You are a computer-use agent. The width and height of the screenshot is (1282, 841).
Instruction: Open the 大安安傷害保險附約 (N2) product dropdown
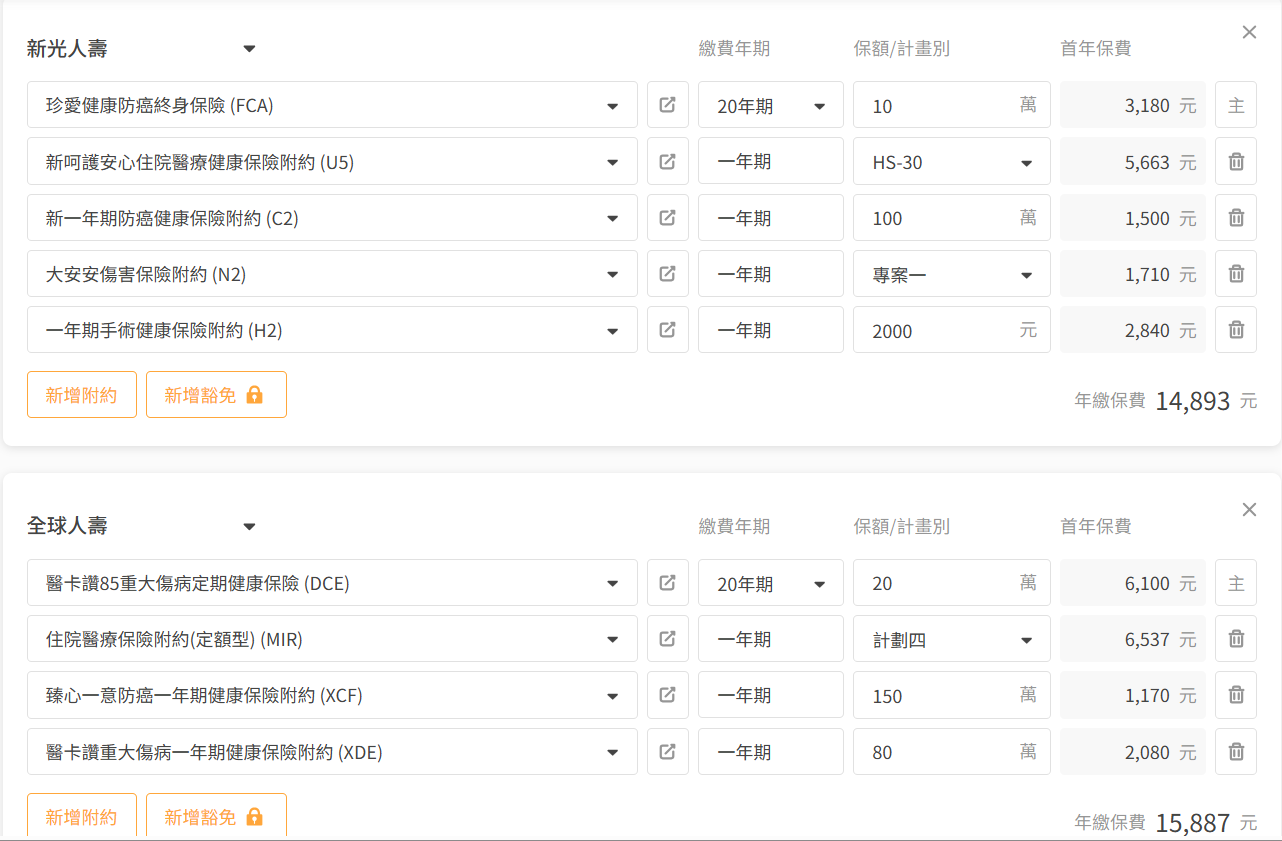coord(332,273)
